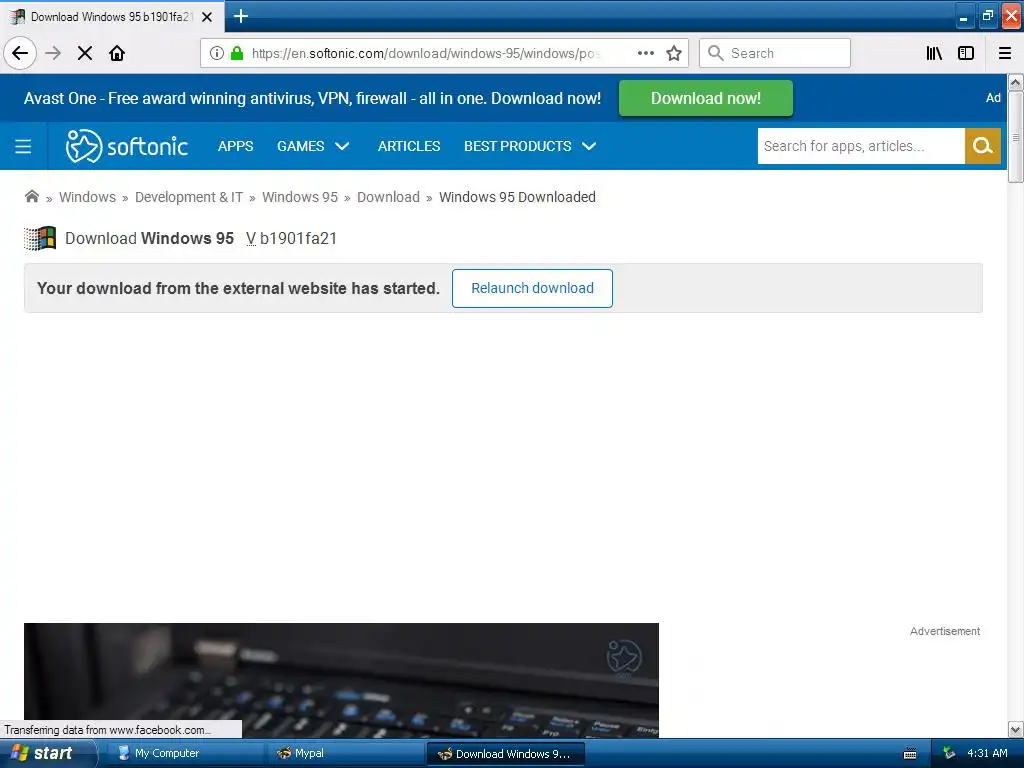The height and width of the screenshot is (768, 1024).
Task: Switch to My Computer in taskbar
Action: (x=184, y=754)
